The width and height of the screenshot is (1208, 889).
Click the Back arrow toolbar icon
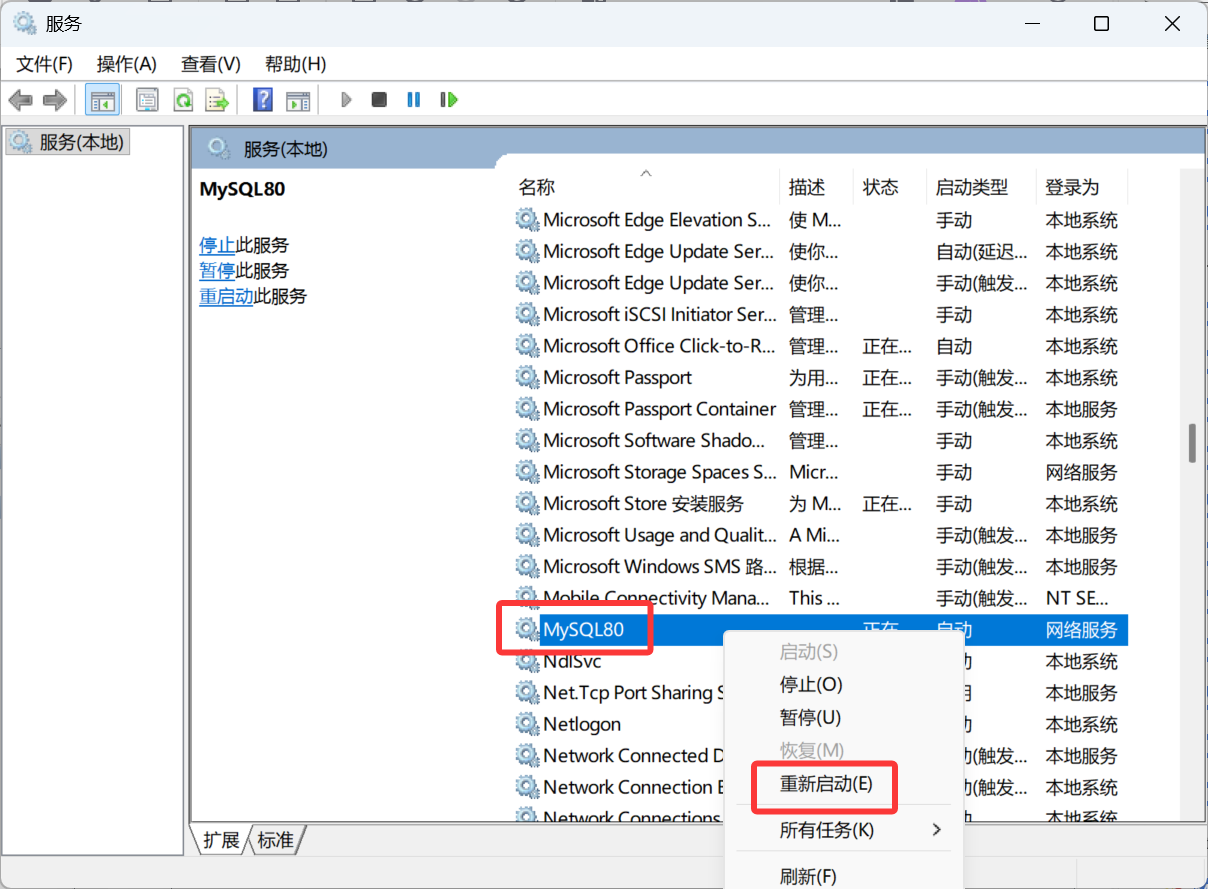20,100
